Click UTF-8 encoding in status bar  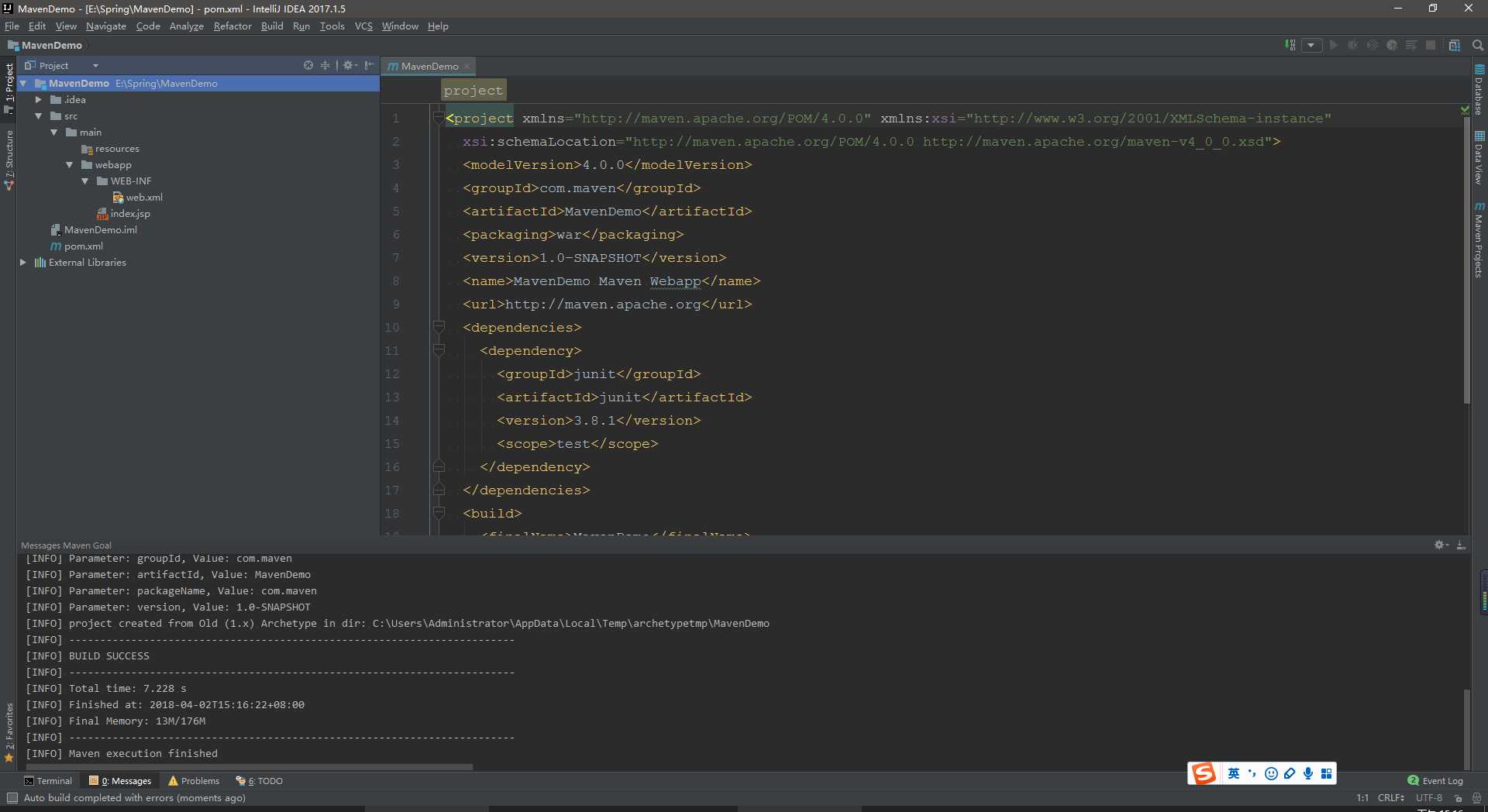pos(1429,798)
